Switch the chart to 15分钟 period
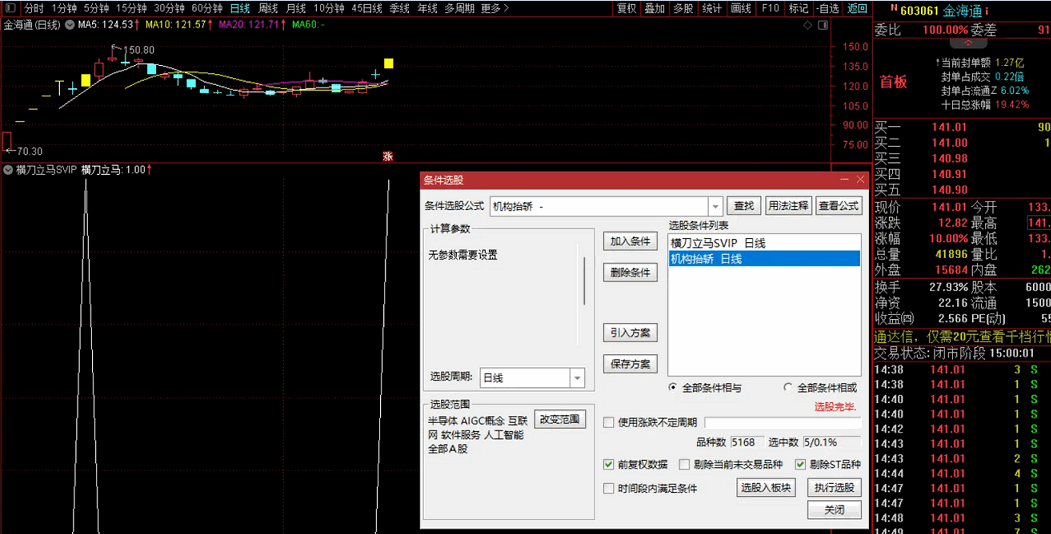The height and width of the screenshot is (534, 1051). 131,8
